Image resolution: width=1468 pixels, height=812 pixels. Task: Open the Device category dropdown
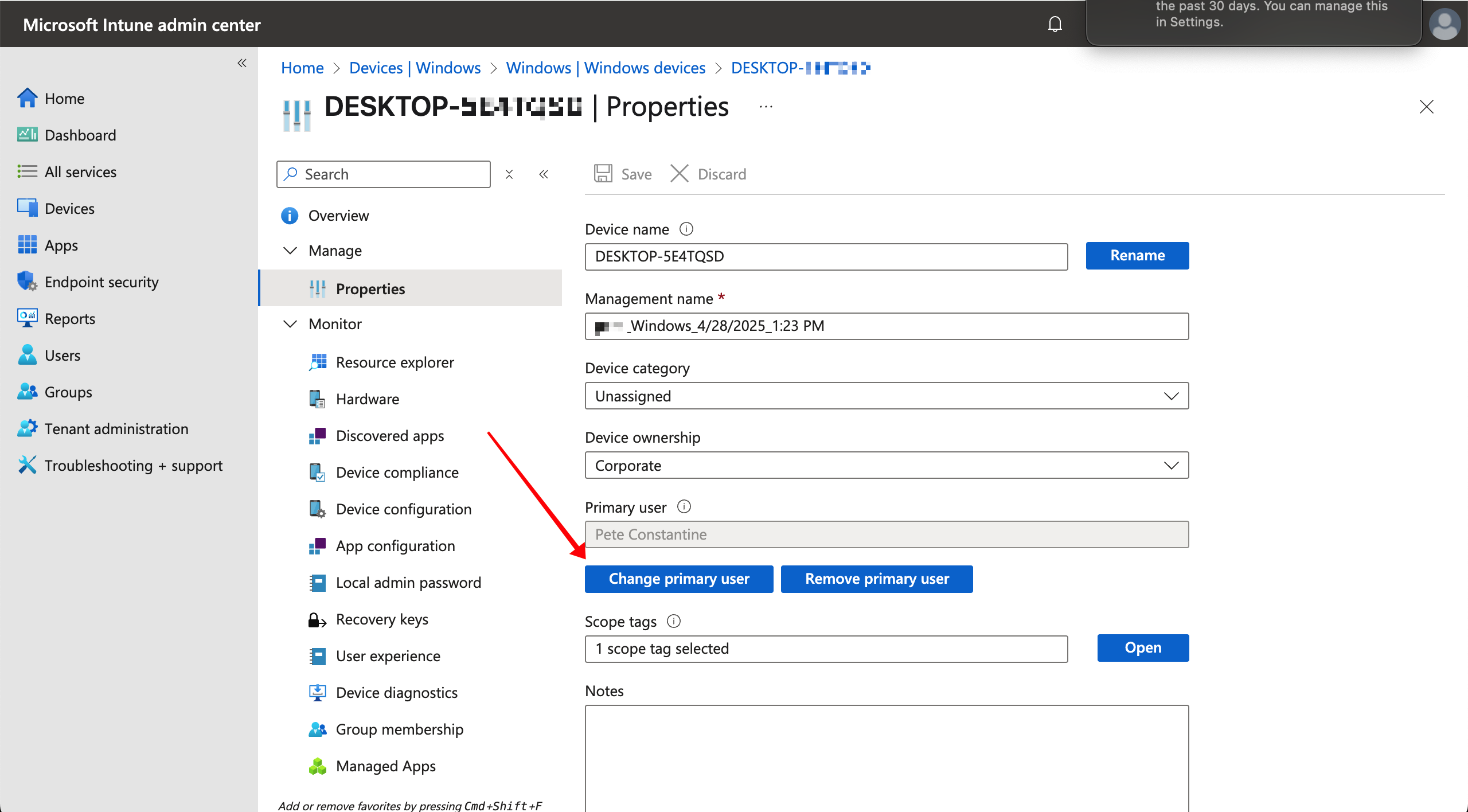(x=887, y=396)
